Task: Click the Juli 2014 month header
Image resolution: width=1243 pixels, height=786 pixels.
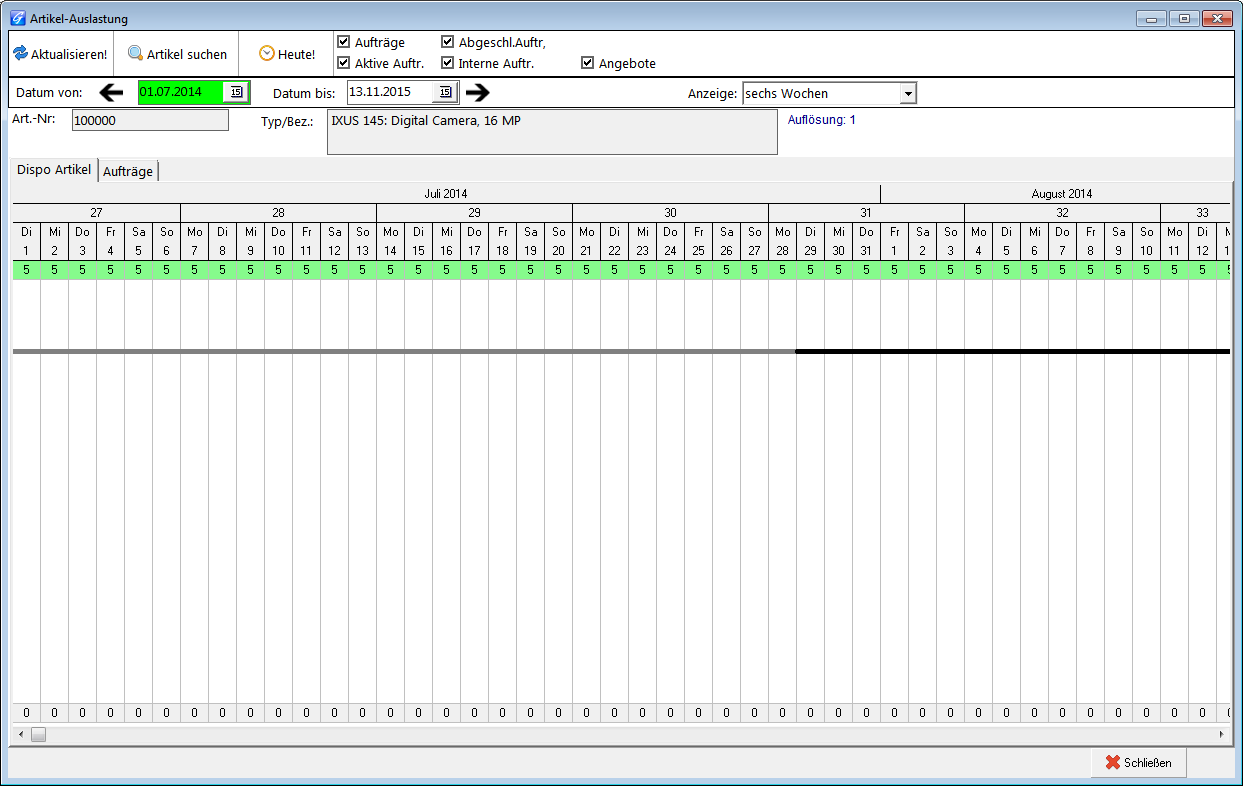Action: [446, 193]
